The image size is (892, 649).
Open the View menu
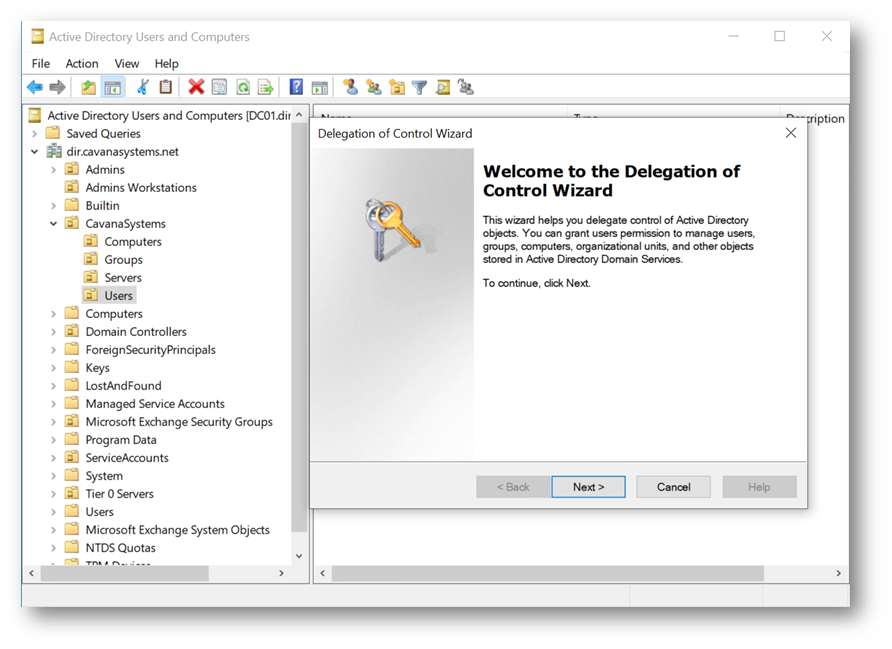(127, 63)
